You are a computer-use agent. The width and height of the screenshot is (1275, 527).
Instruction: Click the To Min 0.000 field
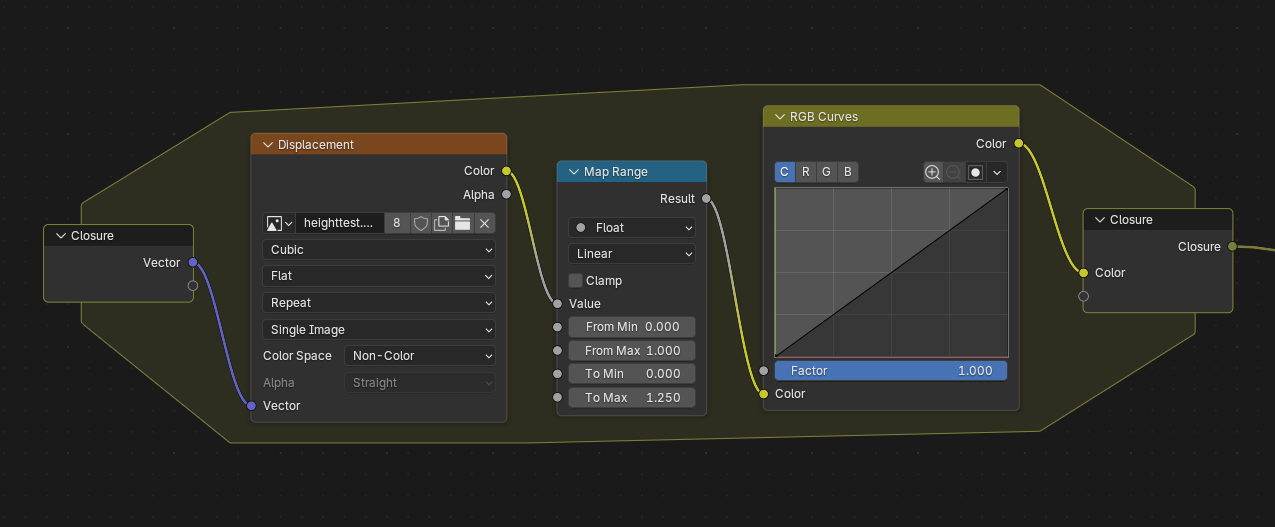pos(632,374)
